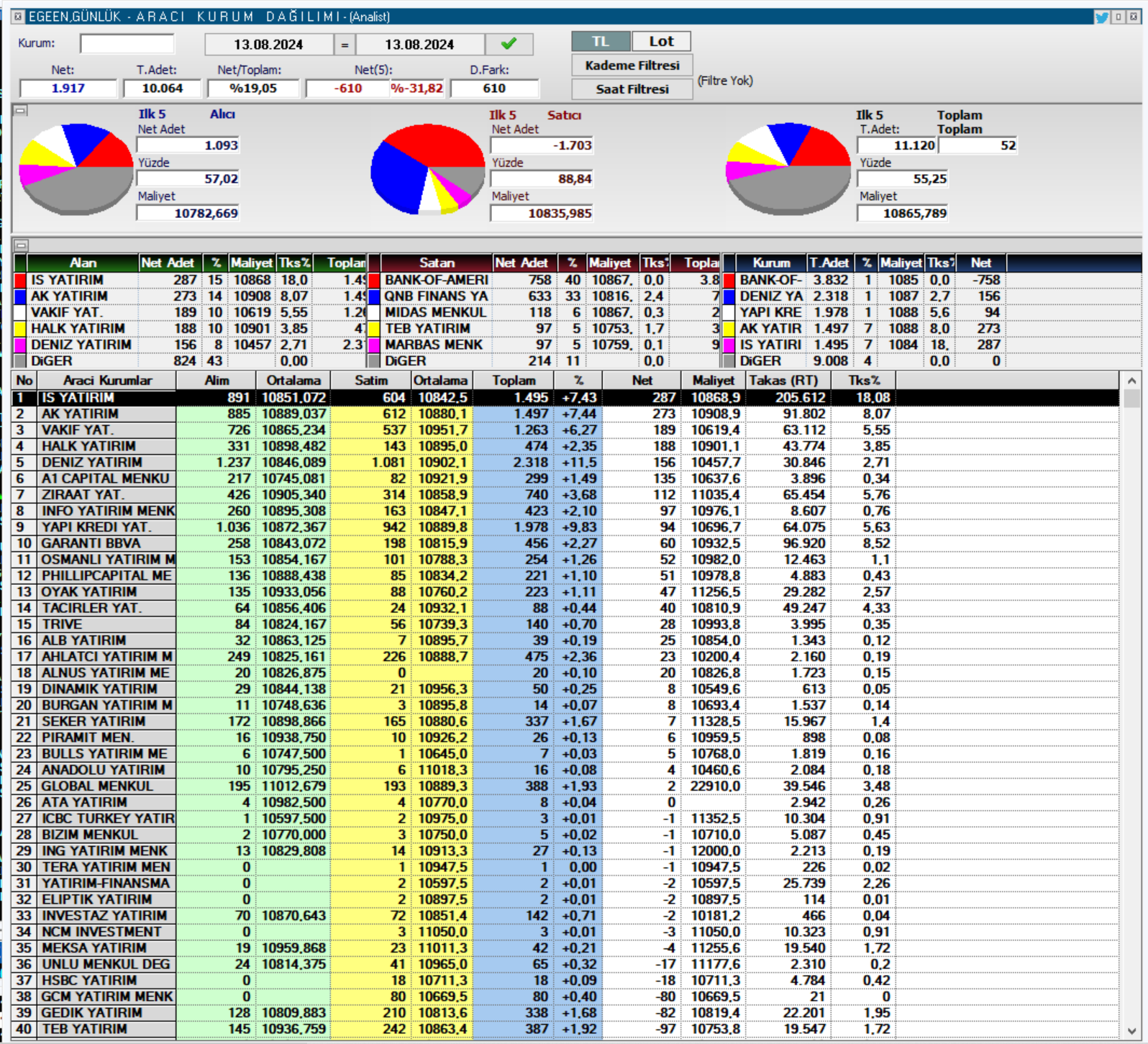
Task: Select the YAPI KREDI YAT. row
Action: (x=565, y=527)
